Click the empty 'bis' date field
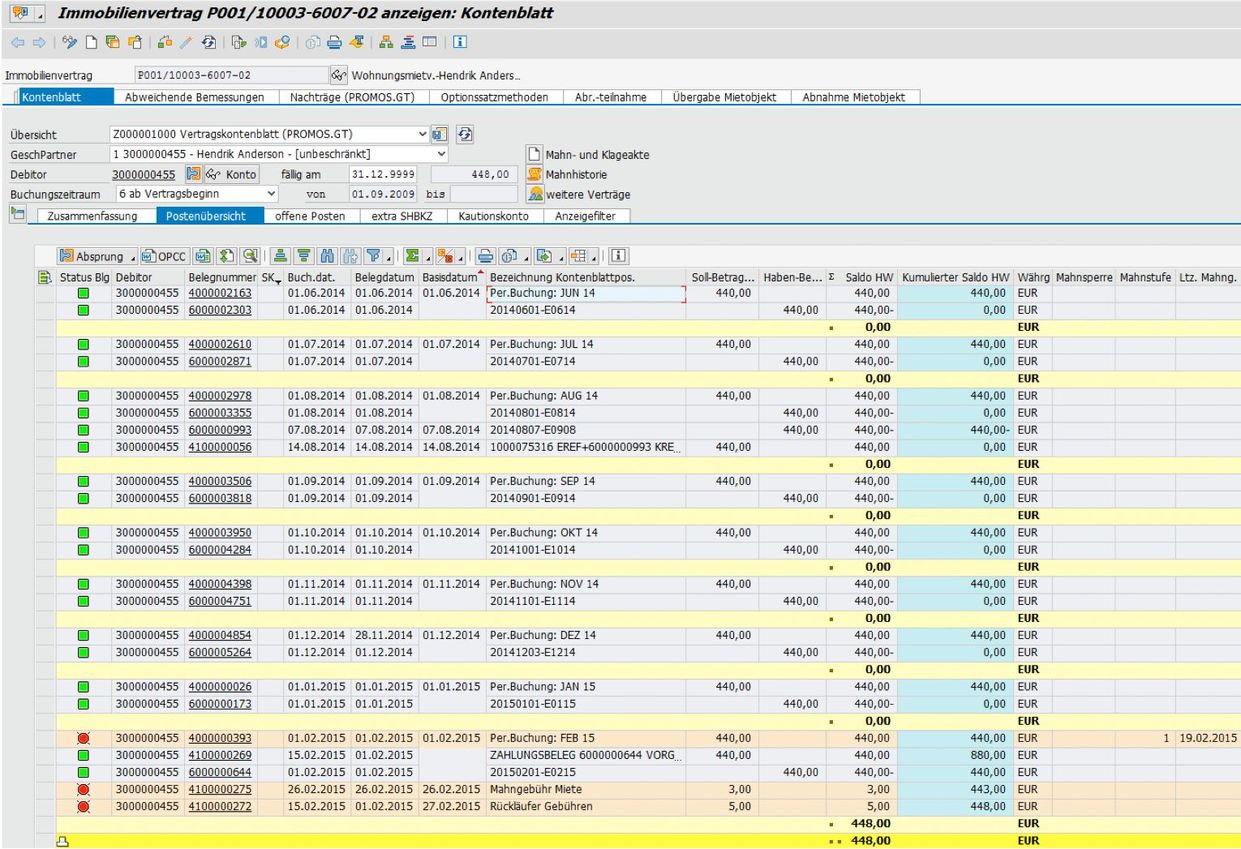The height and width of the screenshot is (849, 1241). click(484, 194)
